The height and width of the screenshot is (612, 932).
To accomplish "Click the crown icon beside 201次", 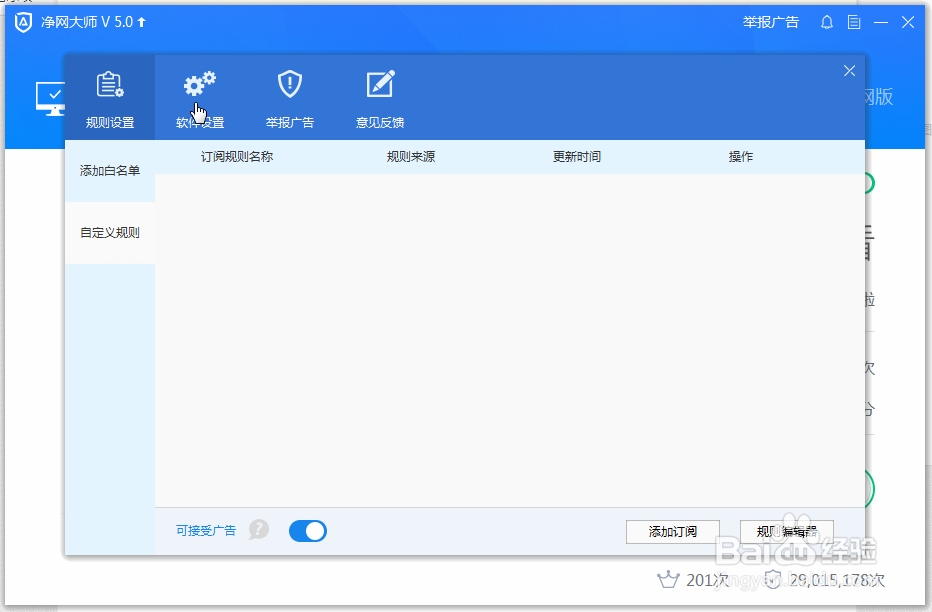I will point(668,579).
